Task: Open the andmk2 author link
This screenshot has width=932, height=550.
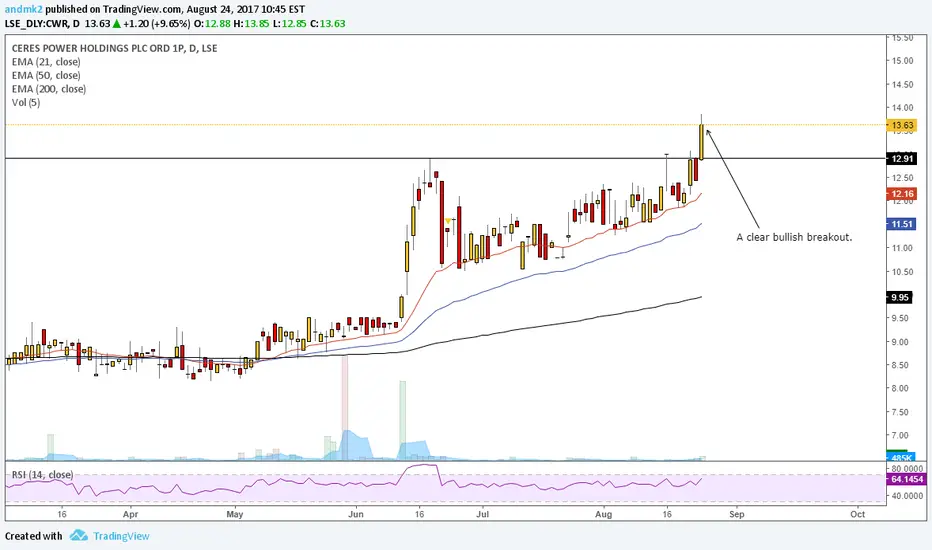Action: click(23, 10)
